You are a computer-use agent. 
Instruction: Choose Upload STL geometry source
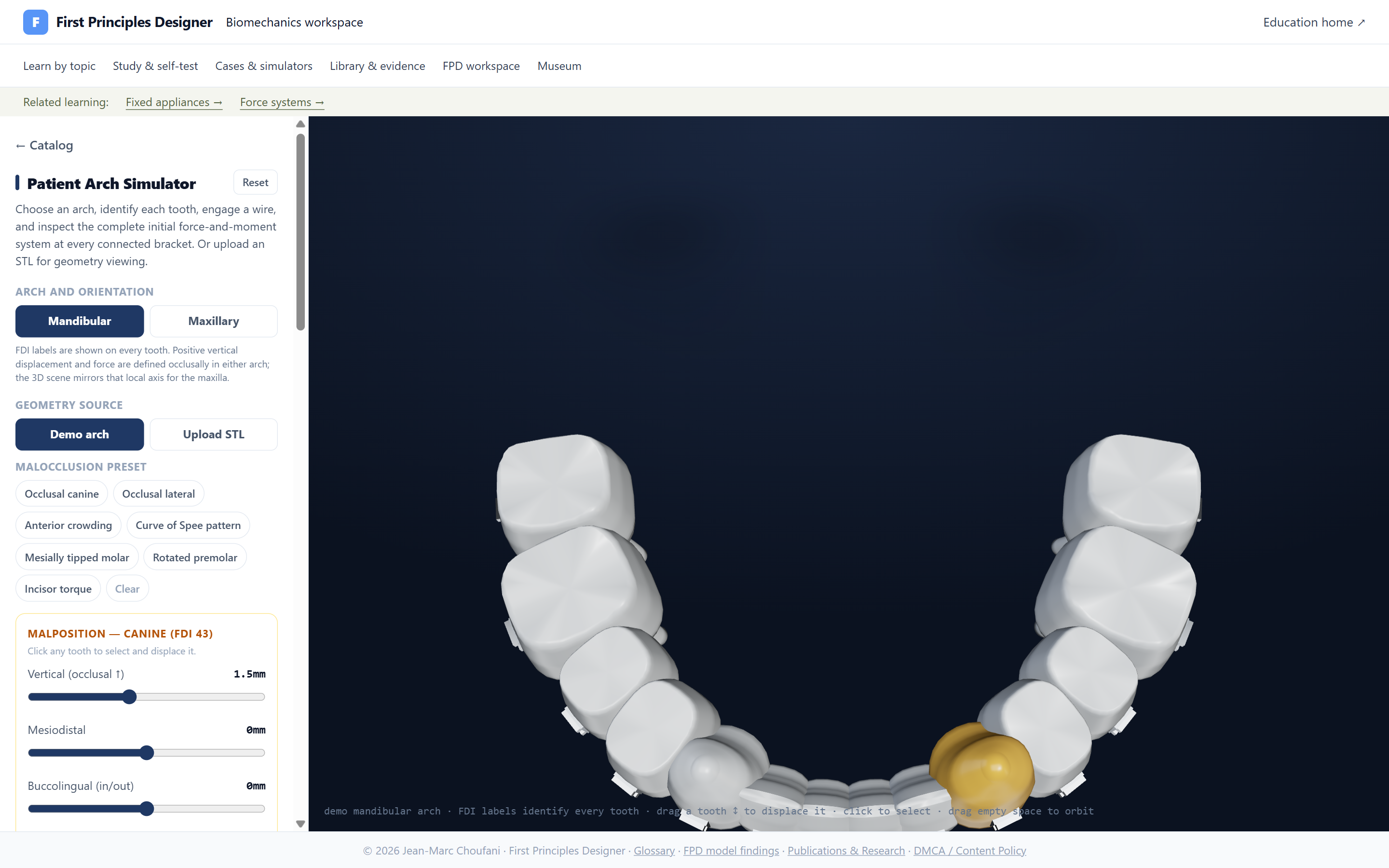[214, 434]
